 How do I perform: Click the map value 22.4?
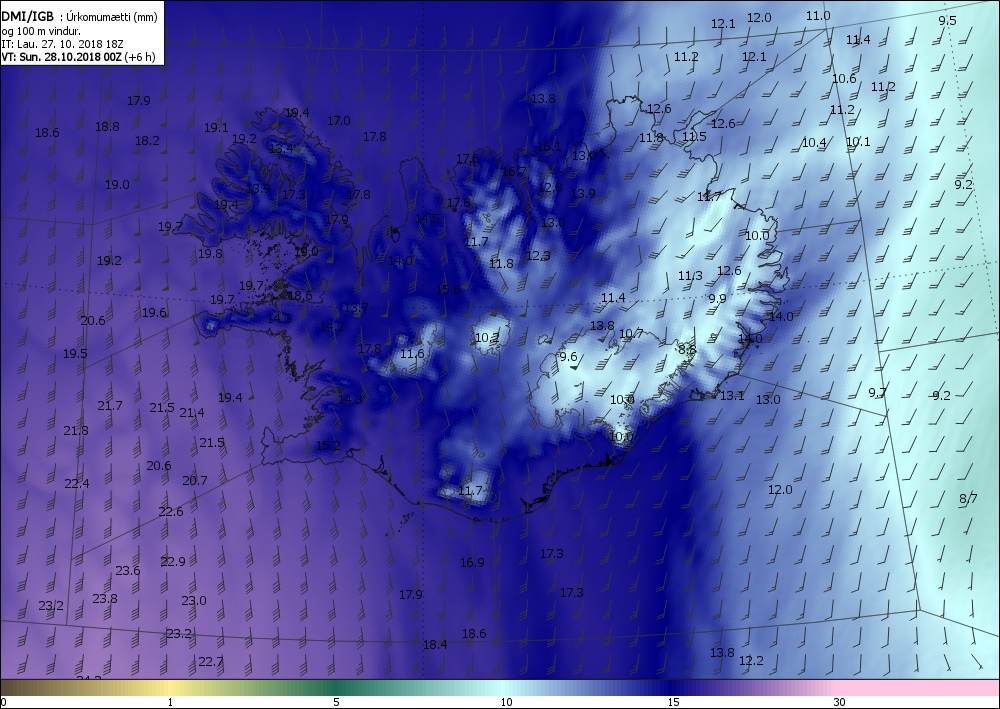pos(77,483)
